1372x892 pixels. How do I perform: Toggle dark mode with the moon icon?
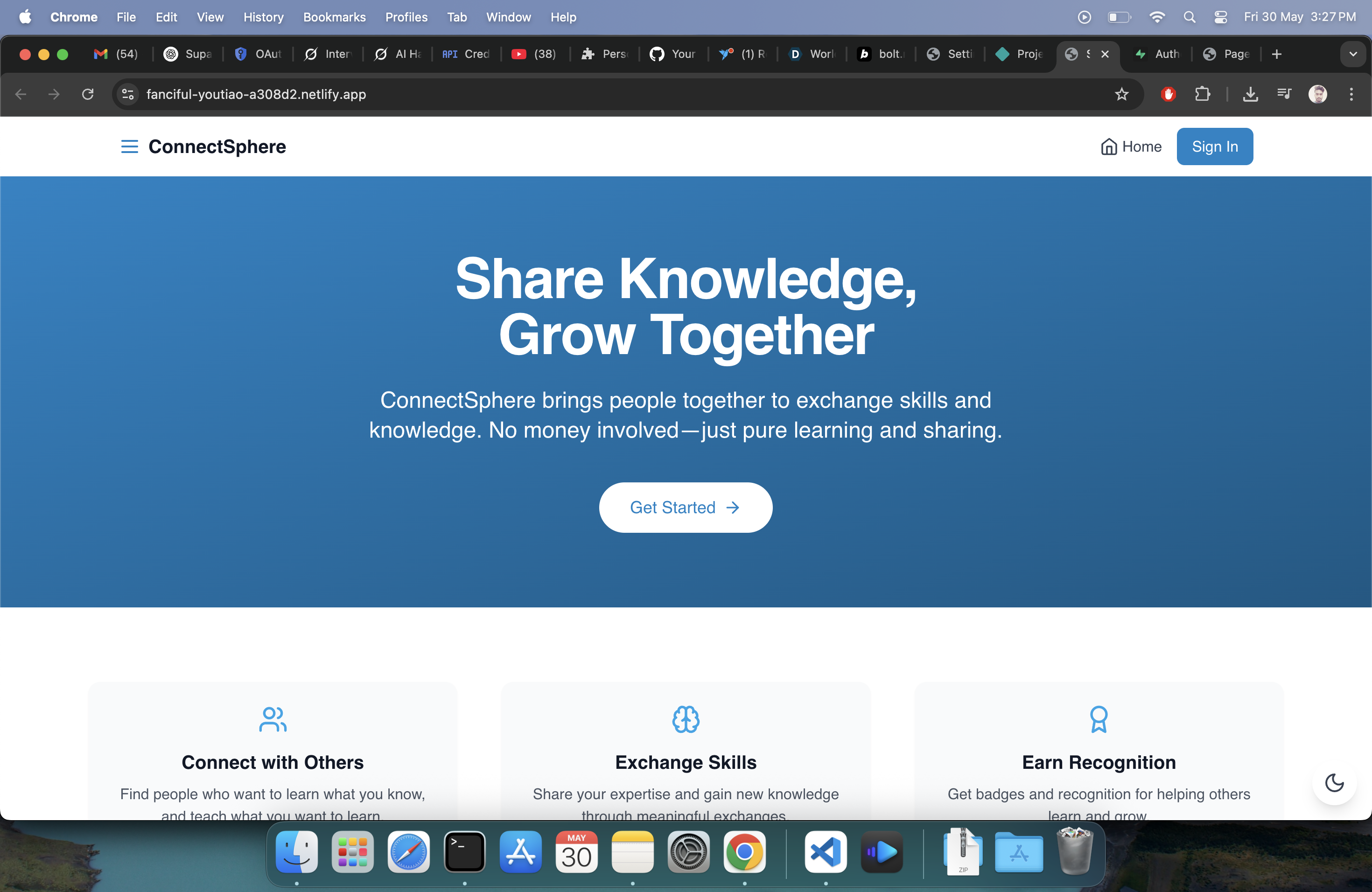(1334, 782)
